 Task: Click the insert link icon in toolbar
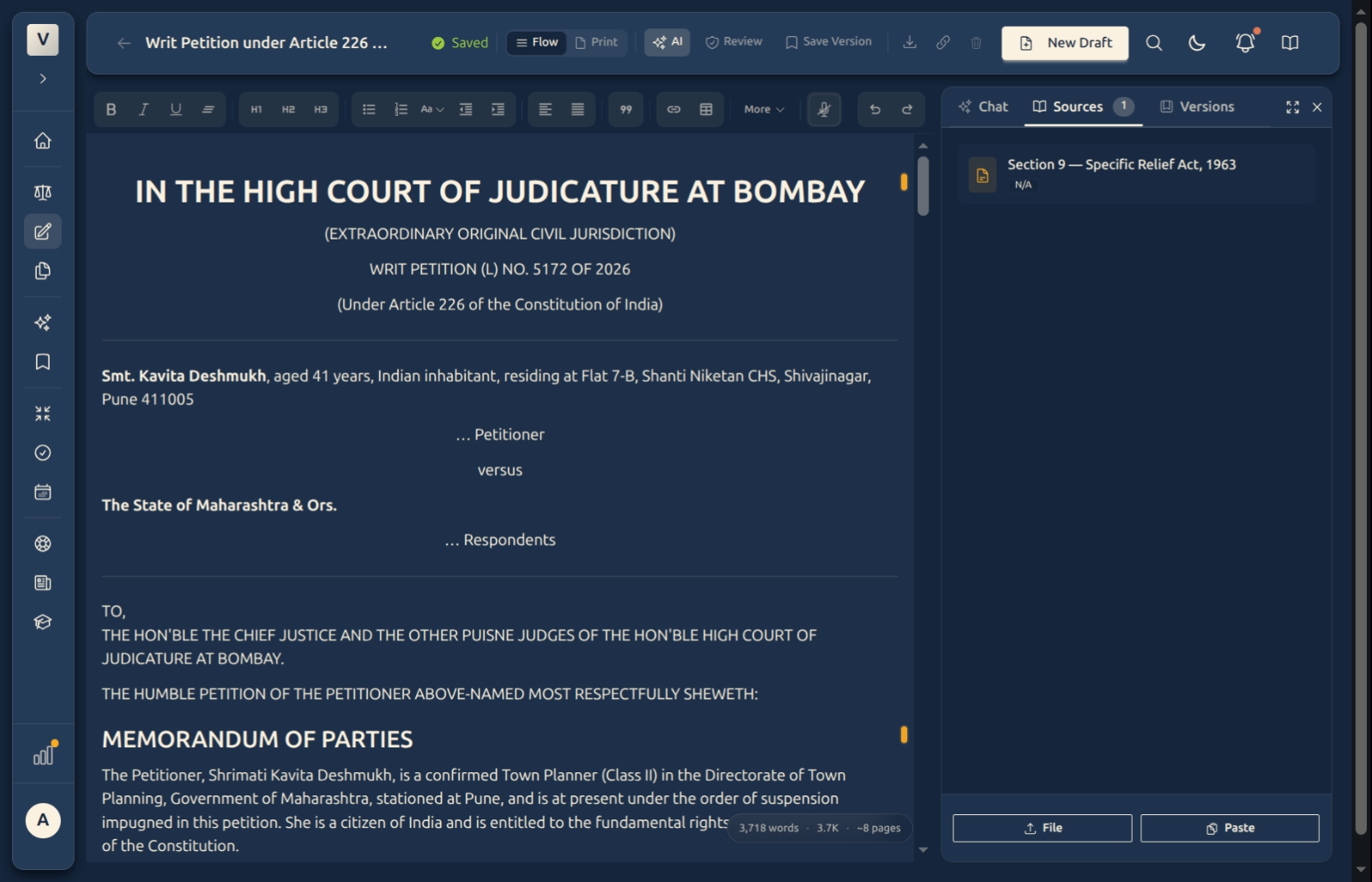point(674,109)
